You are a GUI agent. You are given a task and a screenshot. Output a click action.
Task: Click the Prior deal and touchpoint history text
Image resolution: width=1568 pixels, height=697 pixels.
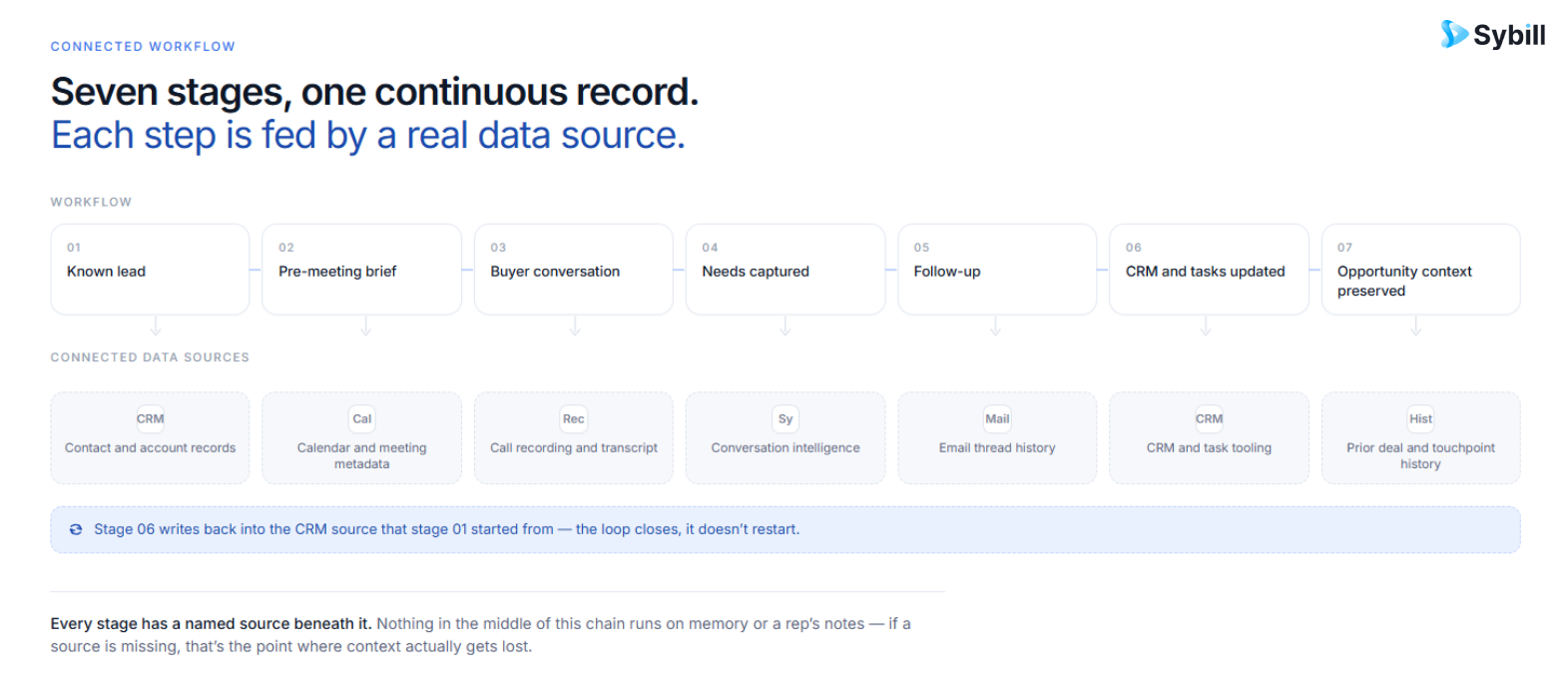tap(1420, 456)
